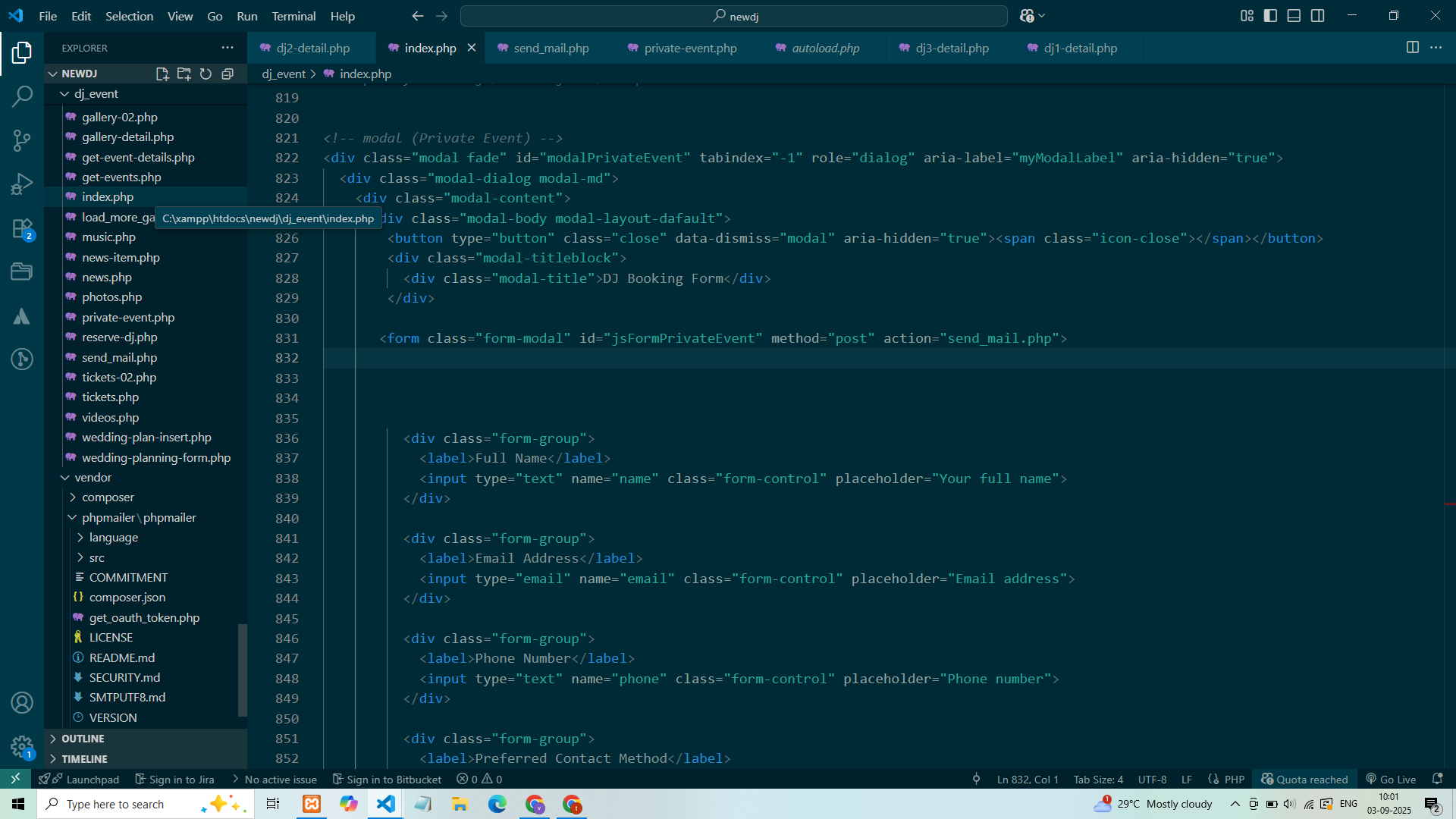
Task: Click the newdj command center search box
Action: 733,16
